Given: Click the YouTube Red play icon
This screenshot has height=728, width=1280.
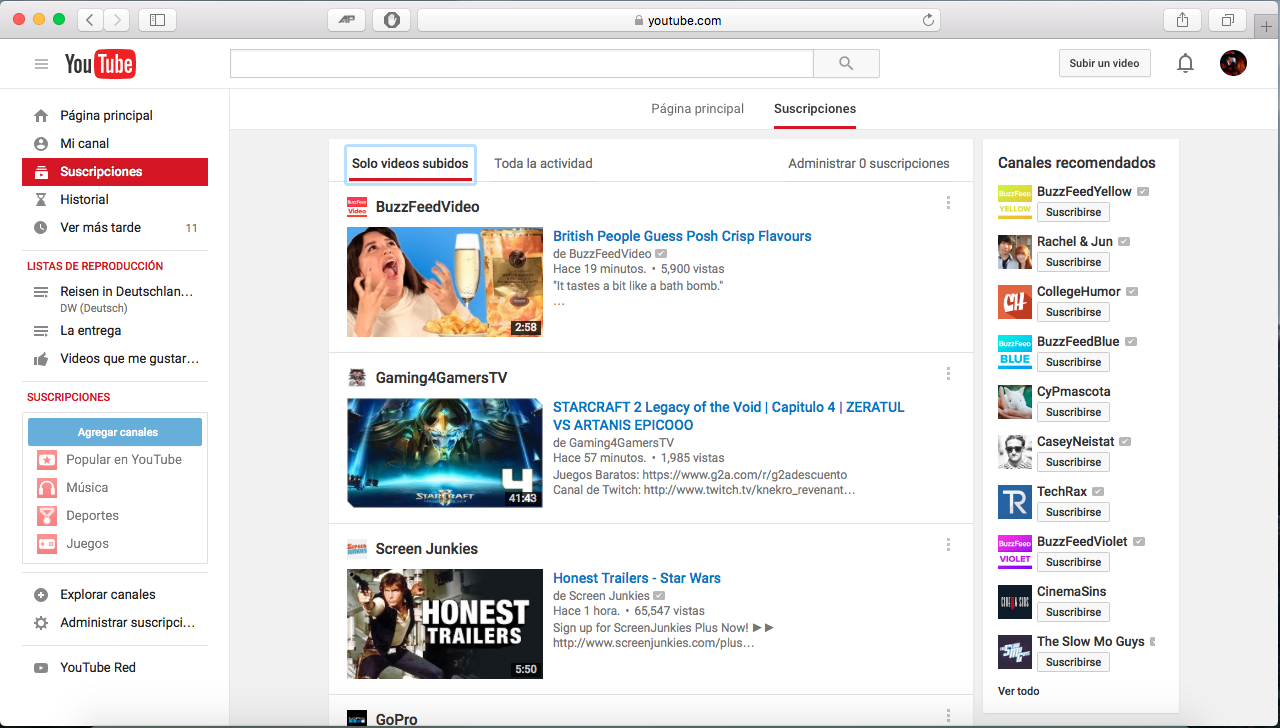Looking at the screenshot, I should [41, 668].
